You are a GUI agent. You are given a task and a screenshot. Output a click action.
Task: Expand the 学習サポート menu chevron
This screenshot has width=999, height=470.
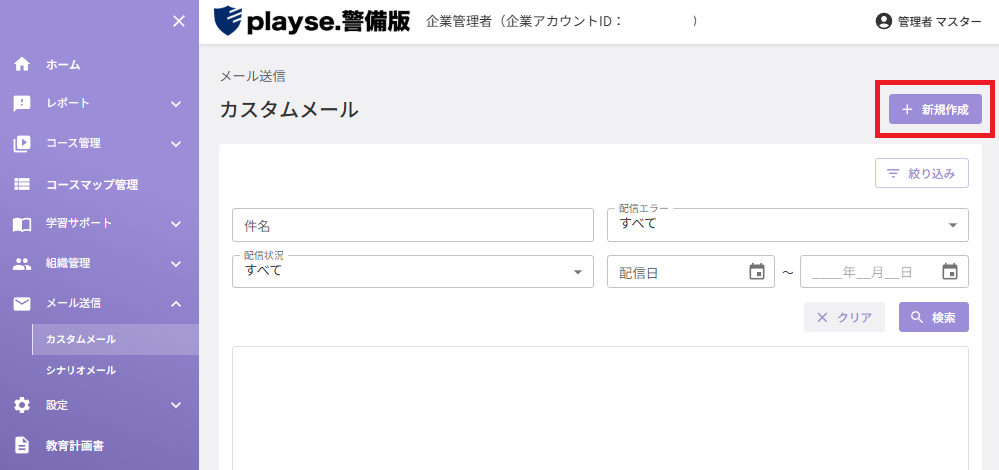pos(176,224)
